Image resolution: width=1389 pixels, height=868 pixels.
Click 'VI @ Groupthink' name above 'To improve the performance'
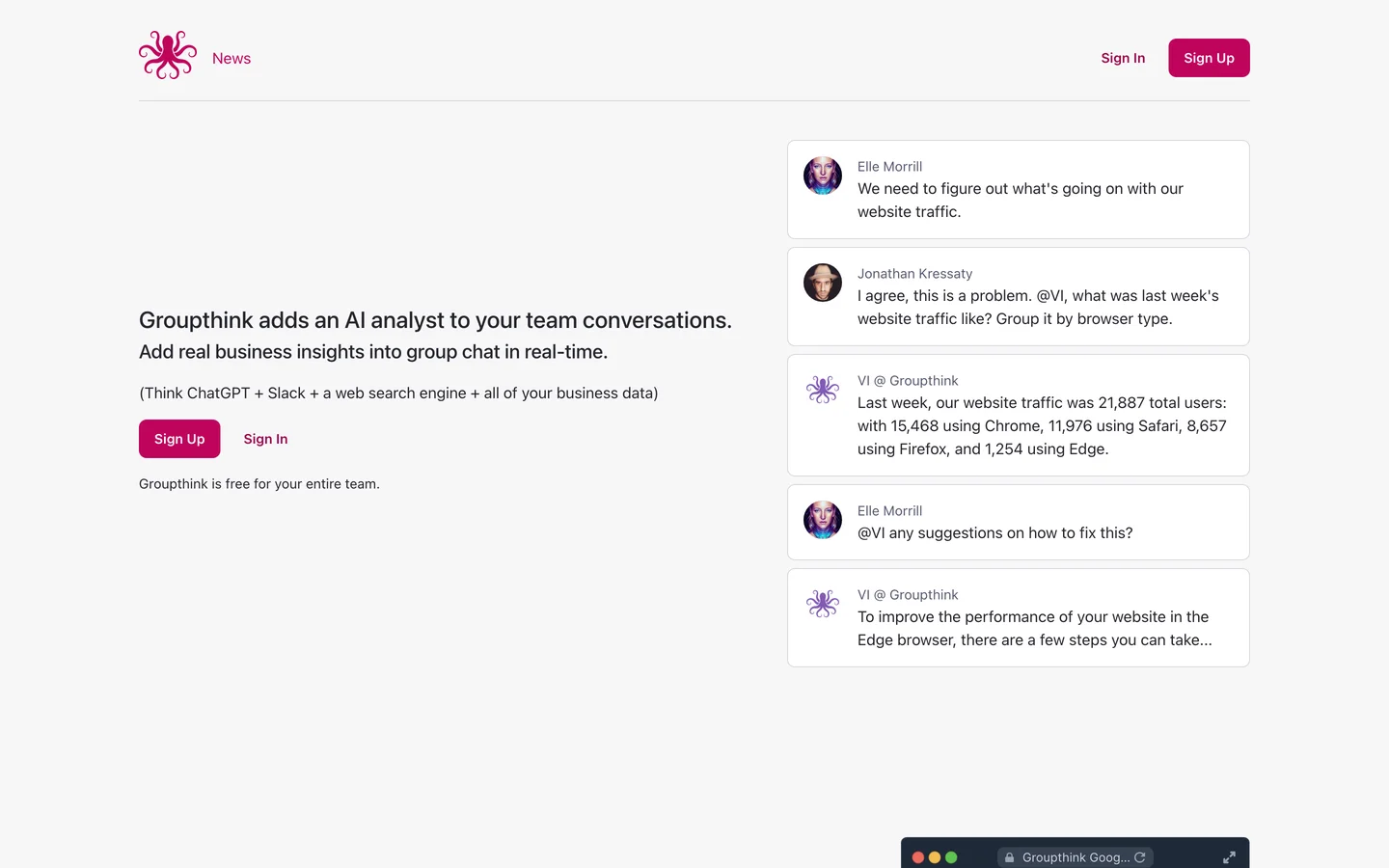point(908,595)
